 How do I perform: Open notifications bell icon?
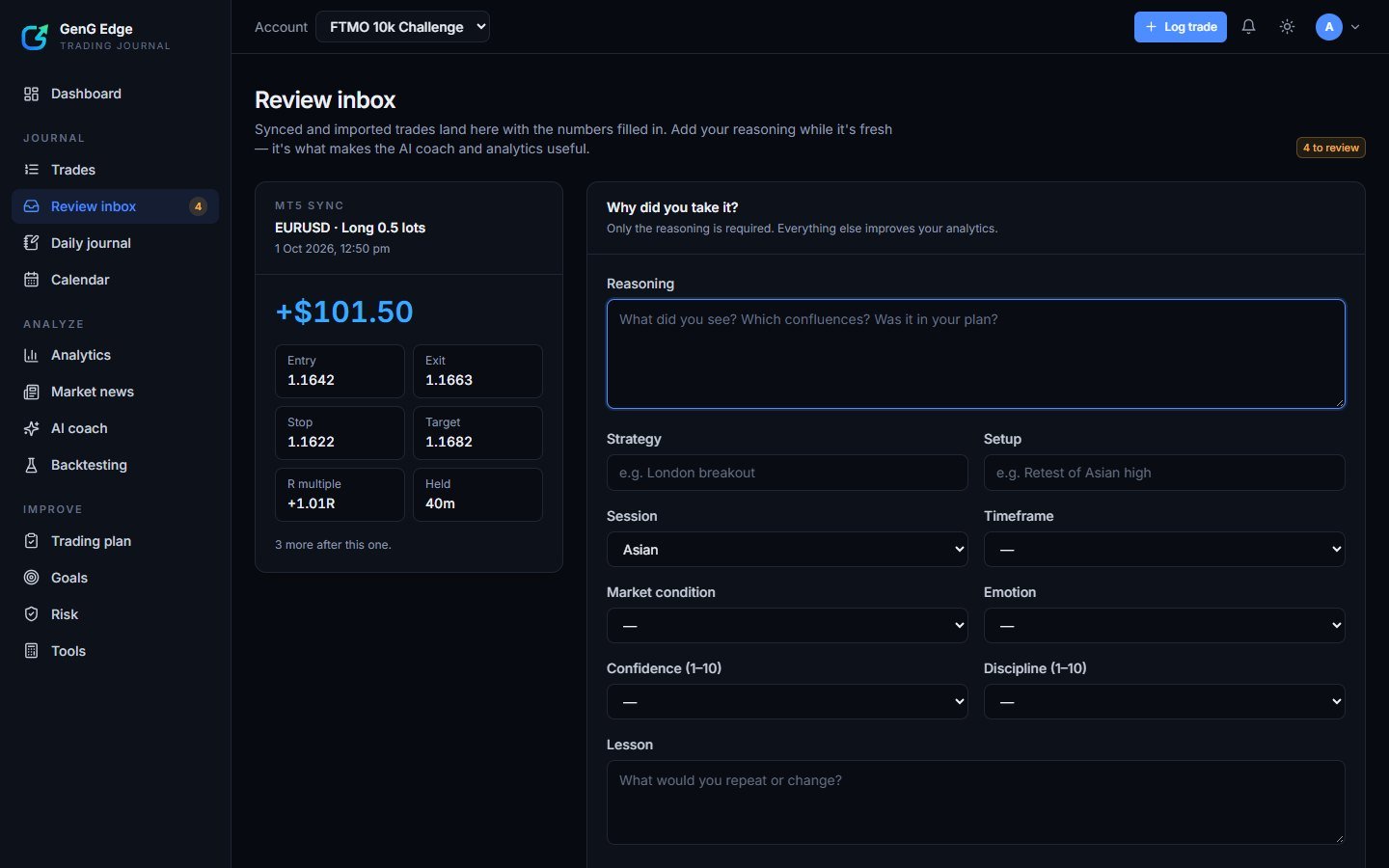click(x=1248, y=27)
